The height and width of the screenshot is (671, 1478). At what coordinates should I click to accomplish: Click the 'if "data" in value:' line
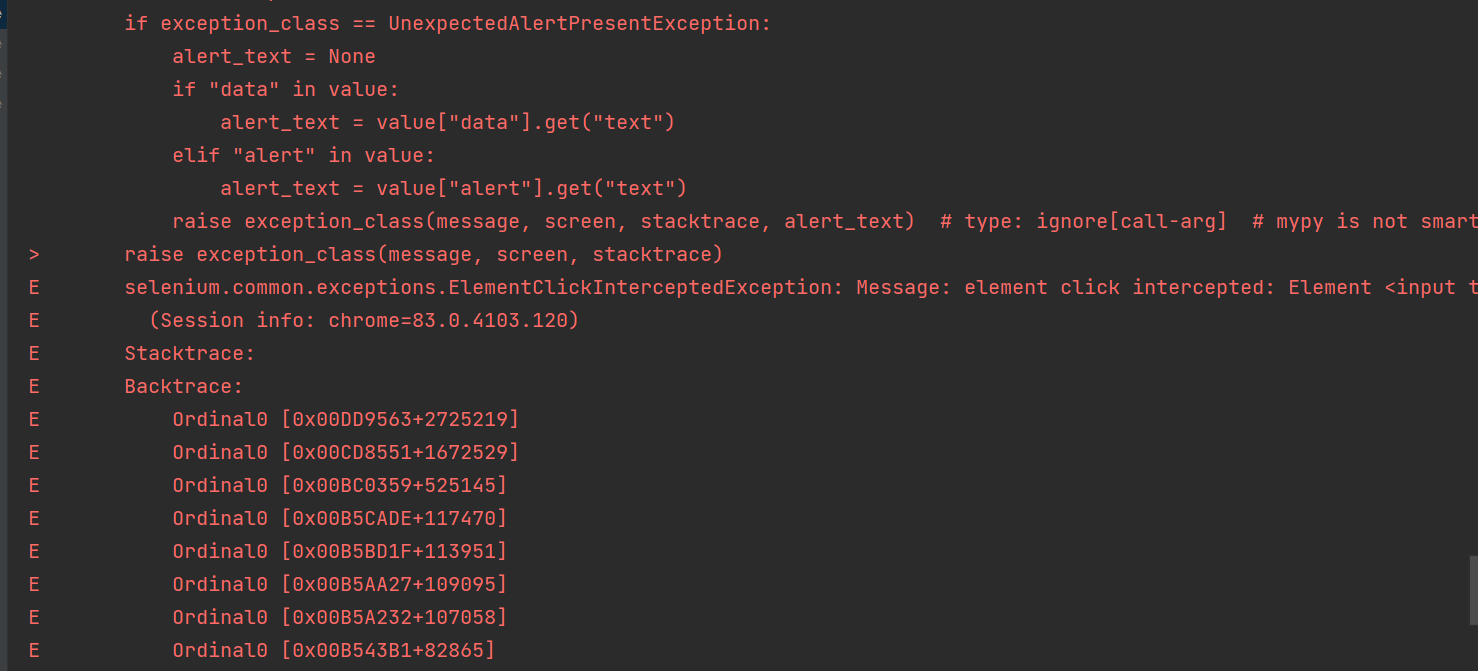pos(286,89)
